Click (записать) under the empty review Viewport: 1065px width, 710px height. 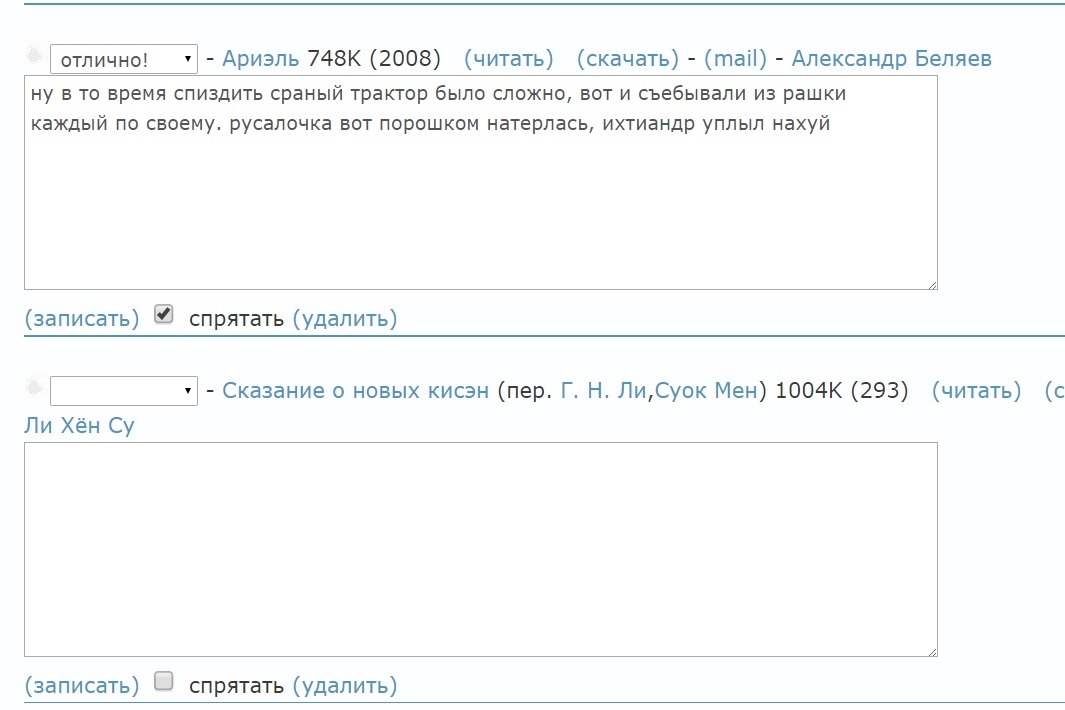tap(82, 685)
